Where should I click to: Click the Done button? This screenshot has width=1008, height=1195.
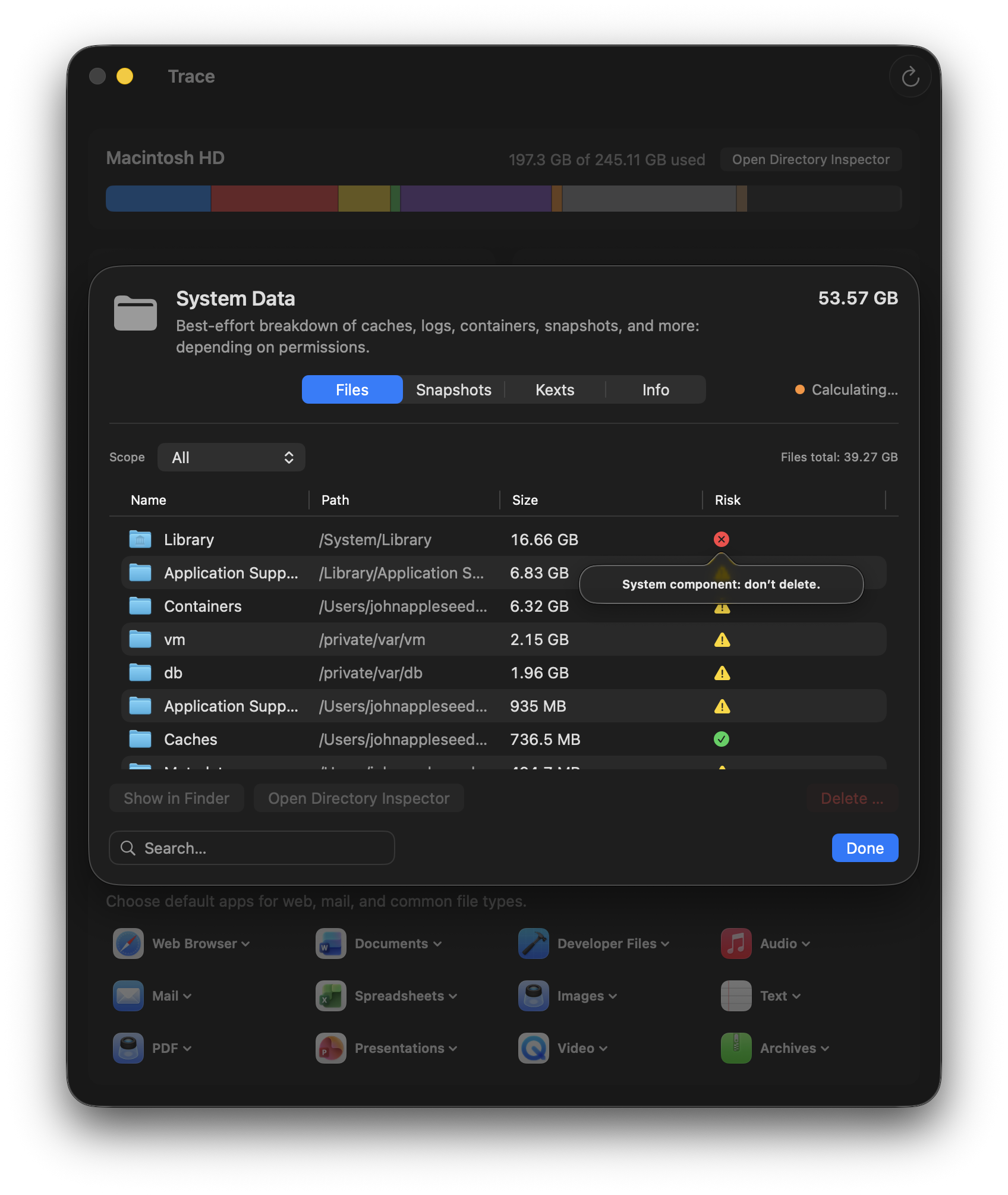pos(864,848)
